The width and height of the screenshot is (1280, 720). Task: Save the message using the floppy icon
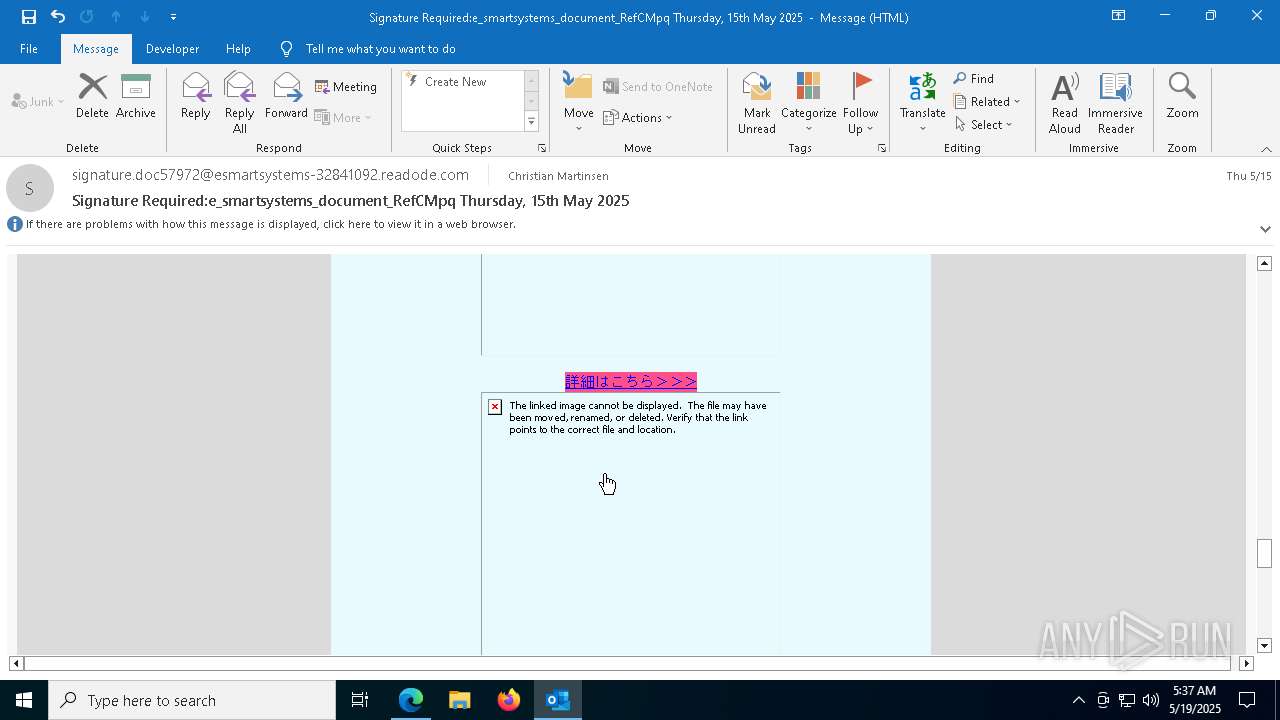29,17
